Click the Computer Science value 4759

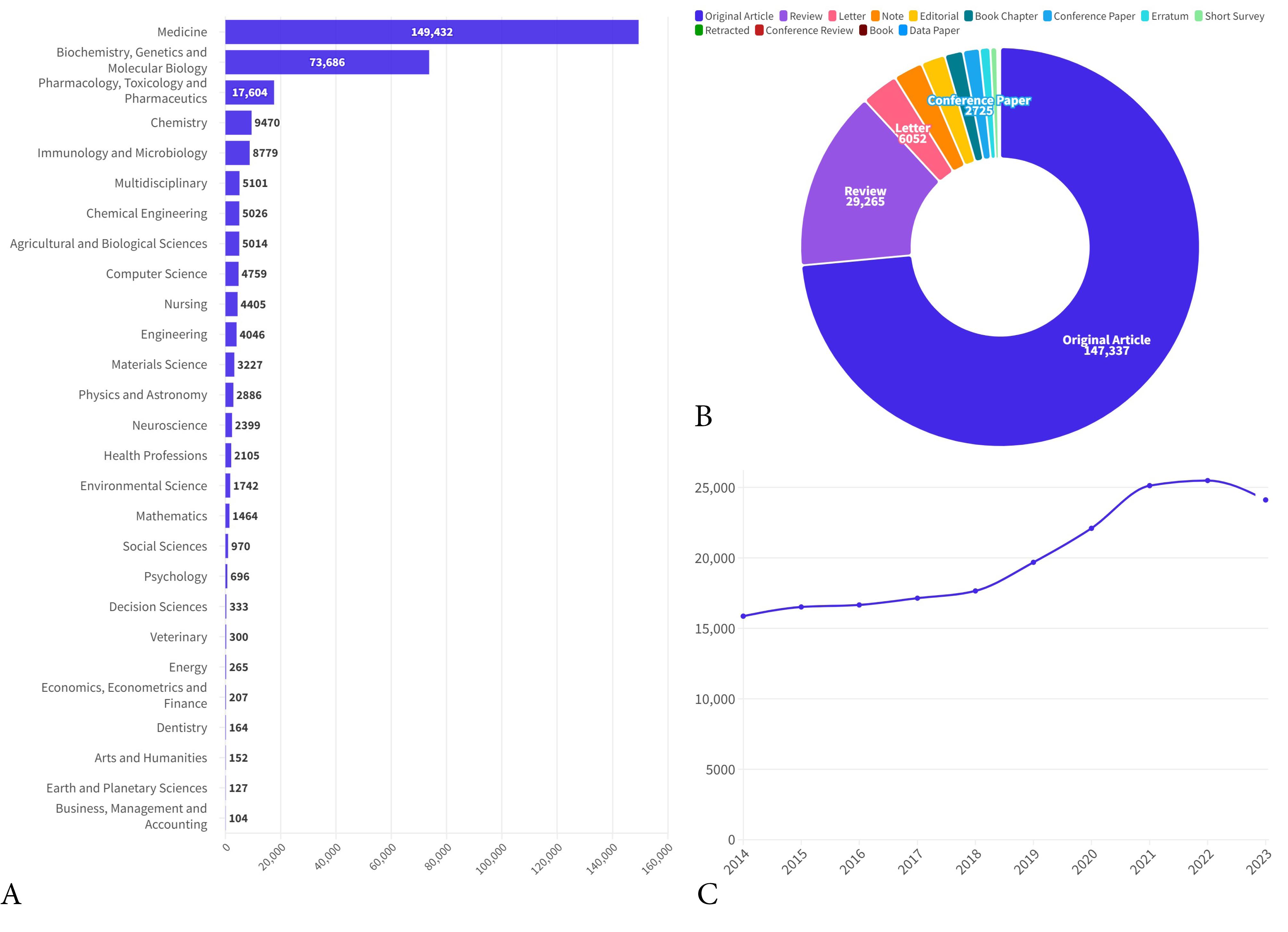254,274
